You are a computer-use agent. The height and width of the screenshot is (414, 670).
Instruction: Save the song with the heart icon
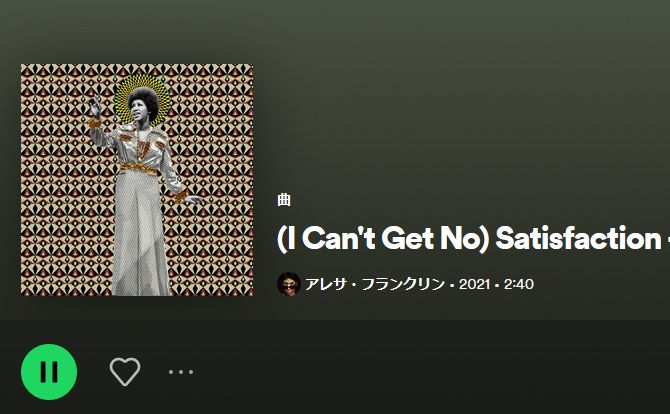125,372
